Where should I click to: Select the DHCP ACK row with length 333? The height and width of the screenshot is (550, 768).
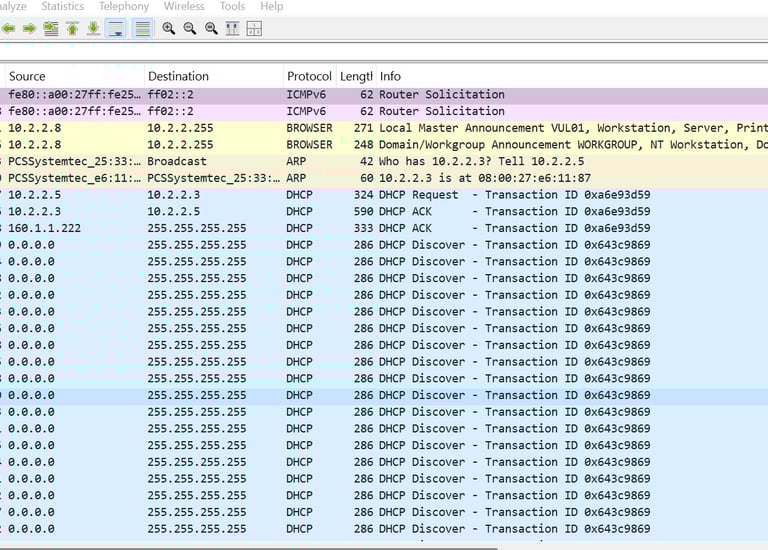[384, 228]
